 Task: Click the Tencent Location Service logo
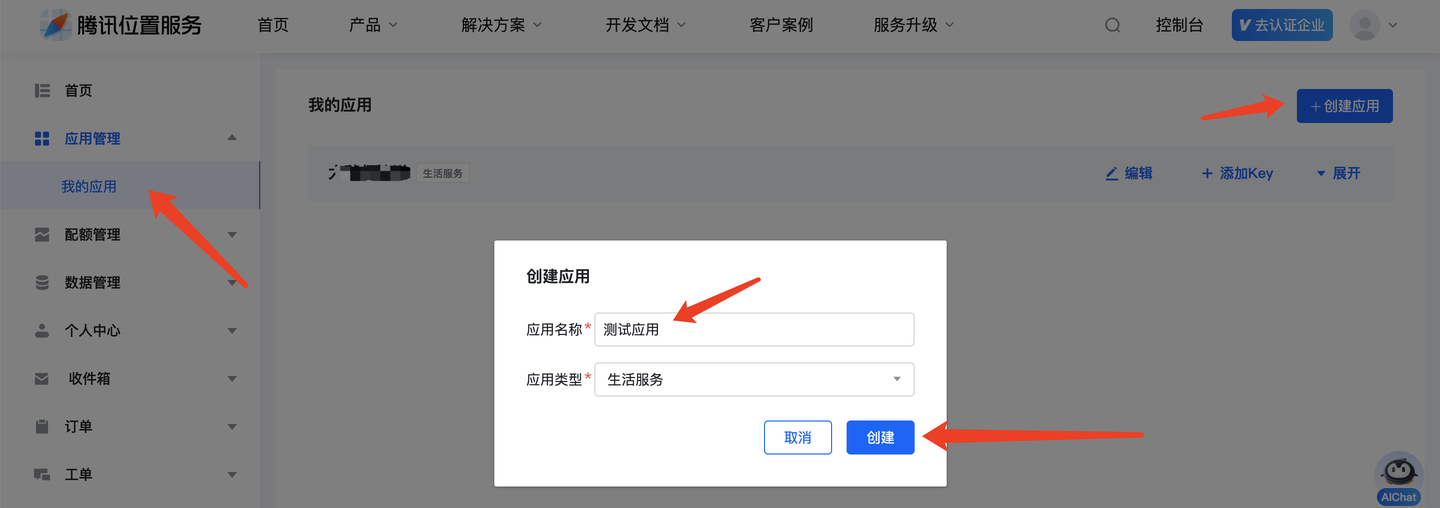[121, 25]
